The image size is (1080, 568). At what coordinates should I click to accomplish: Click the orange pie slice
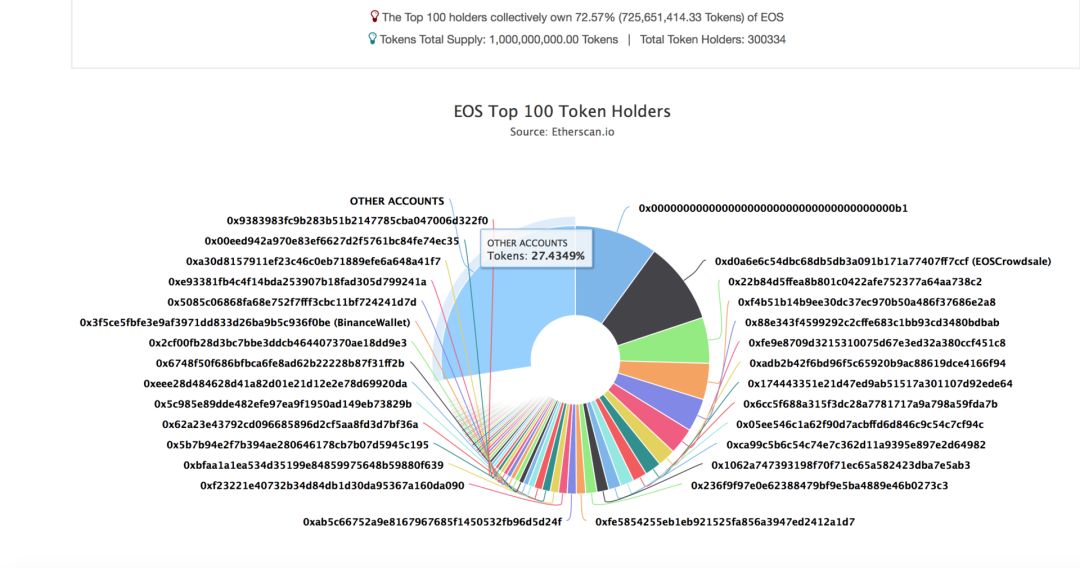(x=665, y=379)
